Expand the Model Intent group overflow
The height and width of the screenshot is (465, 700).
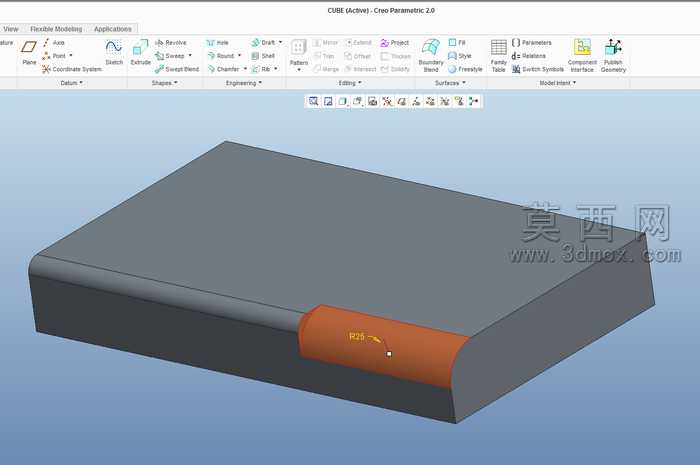[558, 83]
